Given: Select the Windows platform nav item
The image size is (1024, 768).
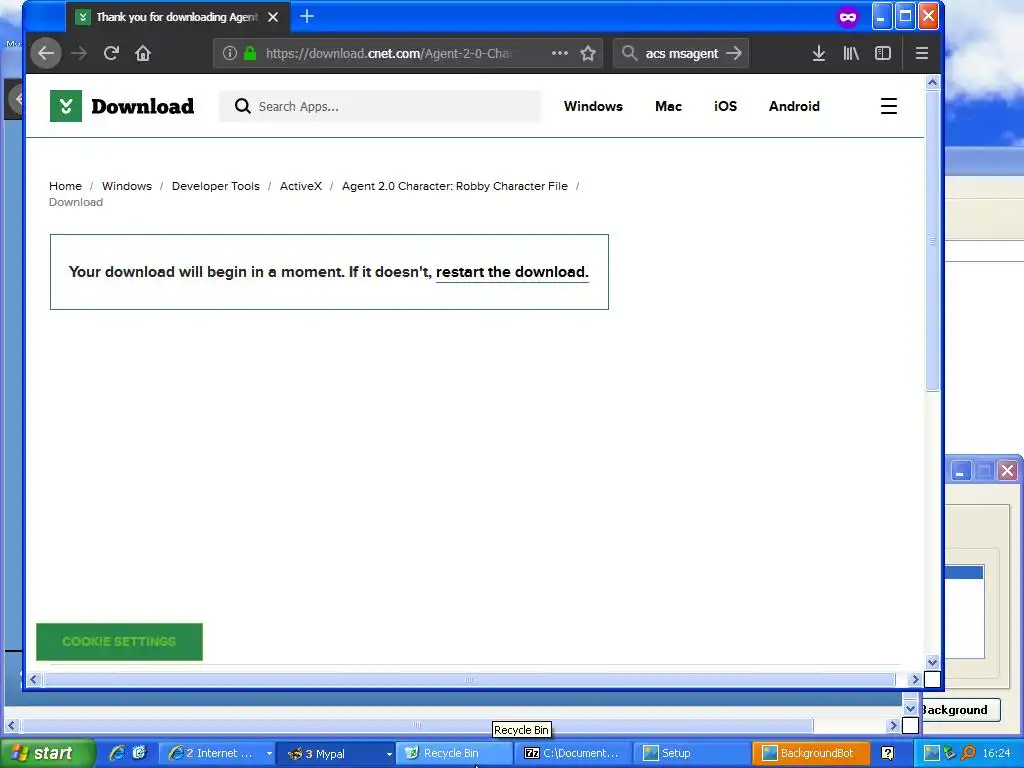Looking at the screenshot, I should 593,106.
